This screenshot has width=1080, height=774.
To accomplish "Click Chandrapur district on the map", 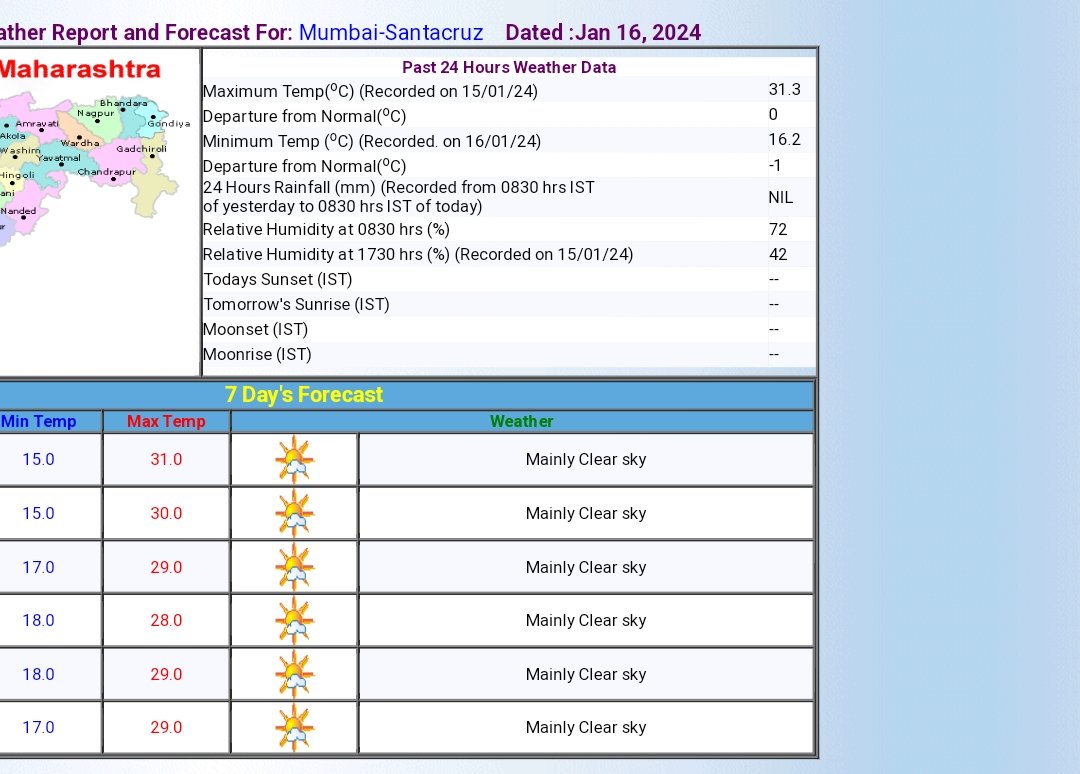I will (x=107, y=171).
